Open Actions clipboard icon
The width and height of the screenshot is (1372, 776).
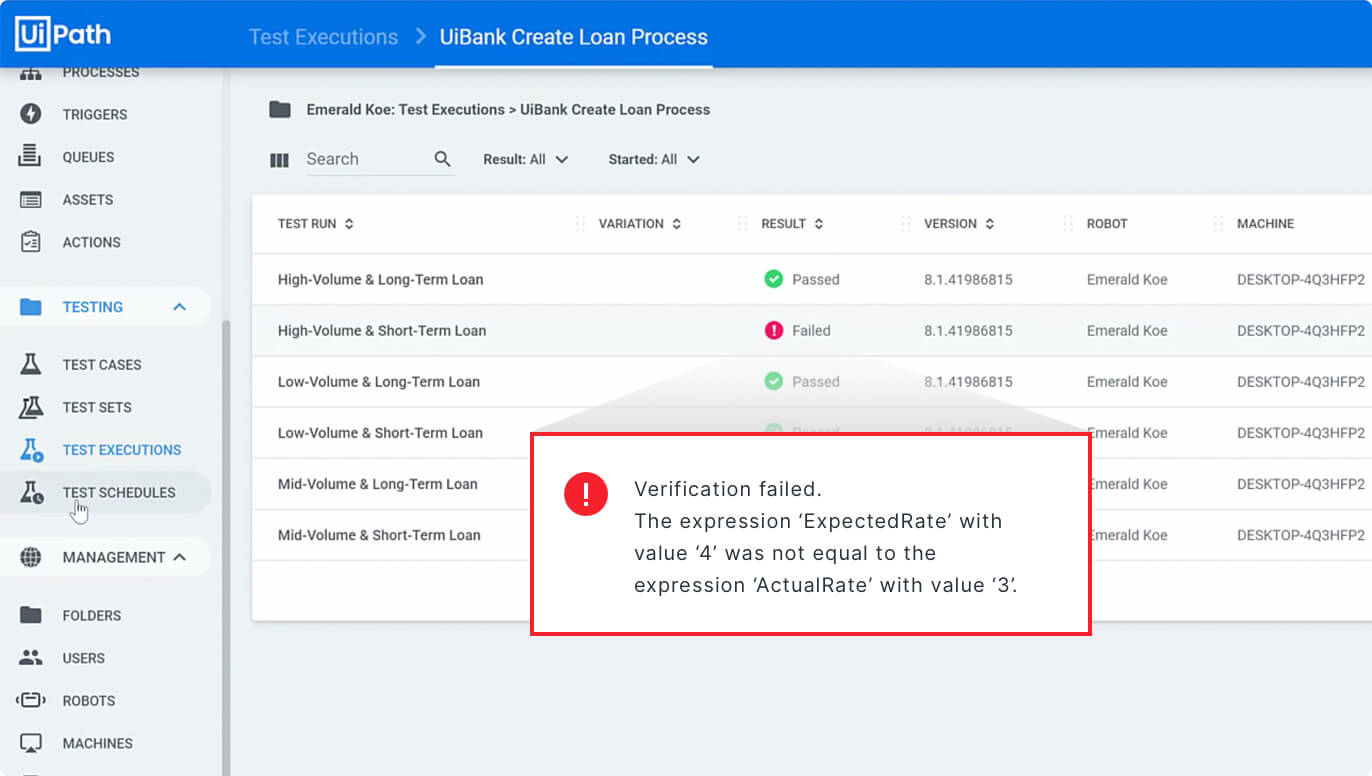coord(31,242)
